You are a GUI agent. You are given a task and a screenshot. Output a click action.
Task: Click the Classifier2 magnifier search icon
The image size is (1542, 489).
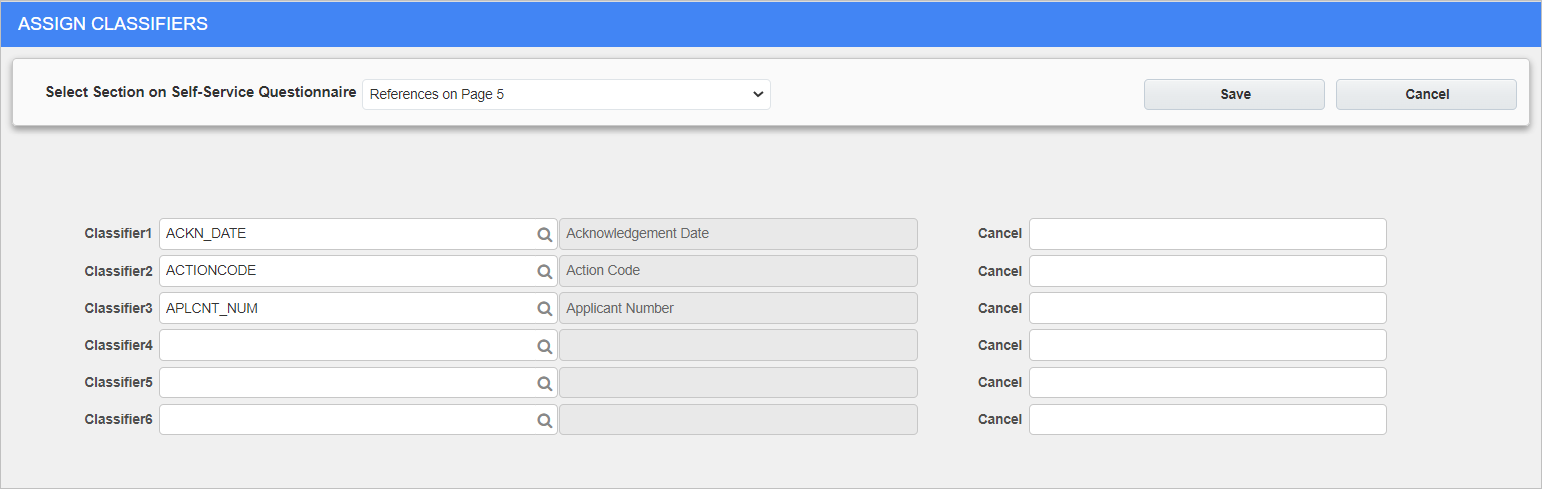pos(545,271)
